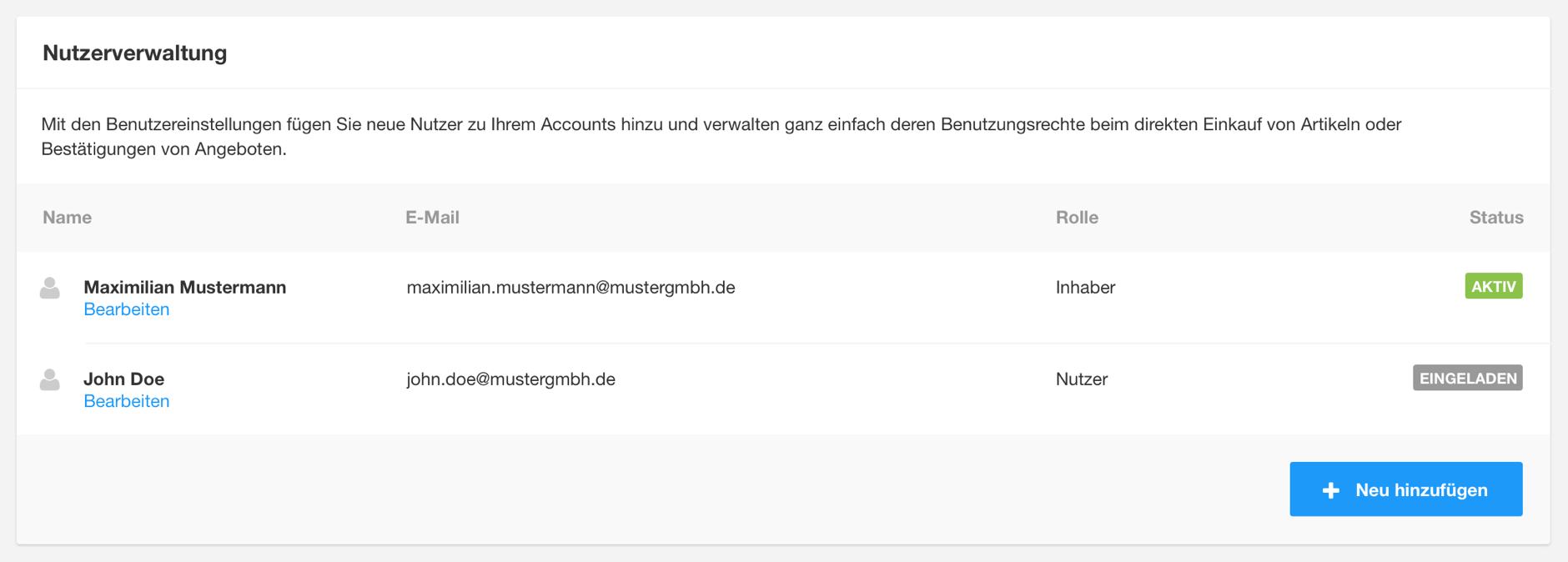
Task: Select the Status column header
Action: 1496,218
